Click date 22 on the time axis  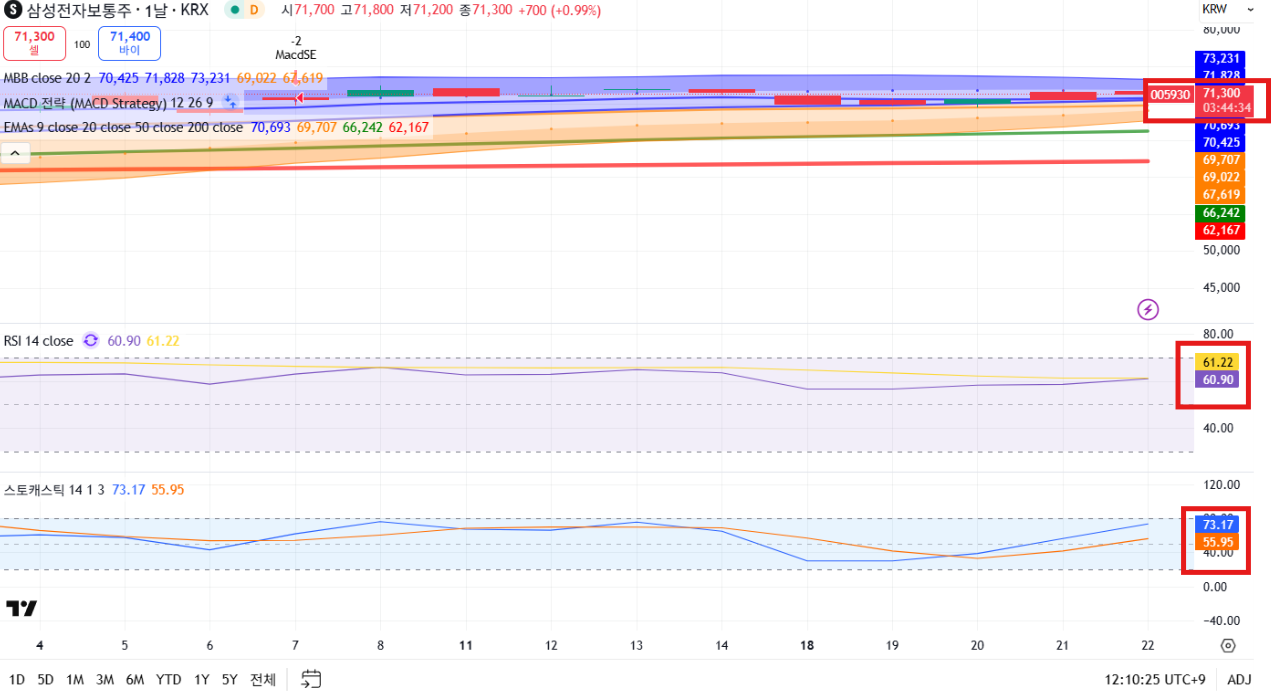pyautogui.click(x=1148, y=645)
